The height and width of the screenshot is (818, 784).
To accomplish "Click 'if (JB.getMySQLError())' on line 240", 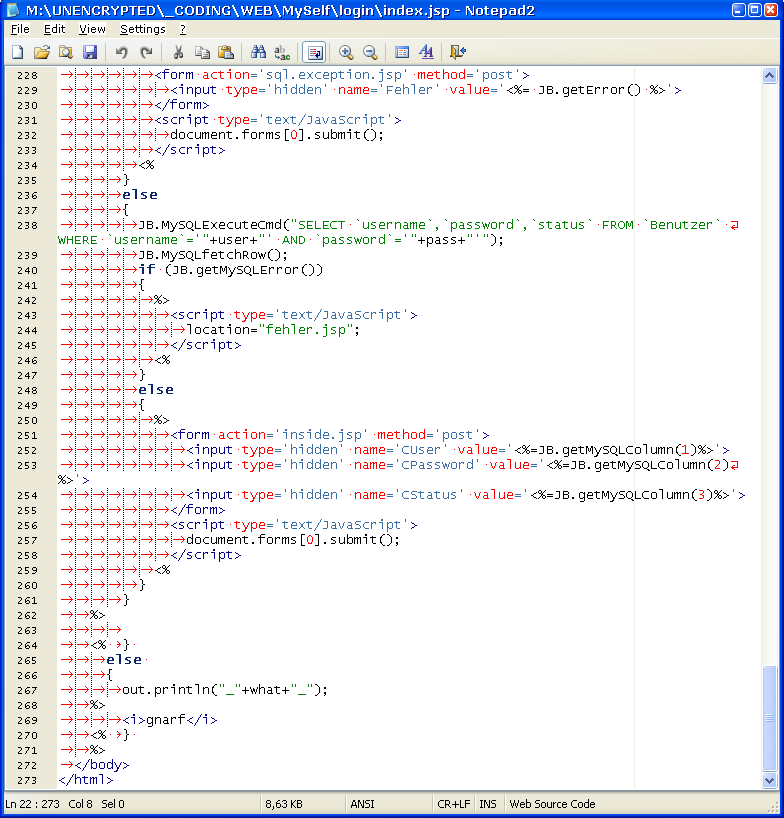I will [x=231, y=270].
